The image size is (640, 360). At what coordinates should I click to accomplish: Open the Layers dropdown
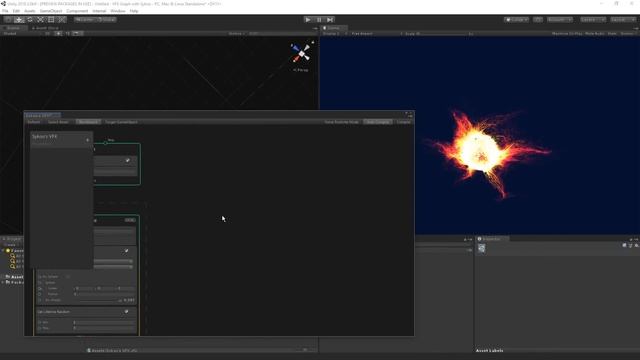592,20
